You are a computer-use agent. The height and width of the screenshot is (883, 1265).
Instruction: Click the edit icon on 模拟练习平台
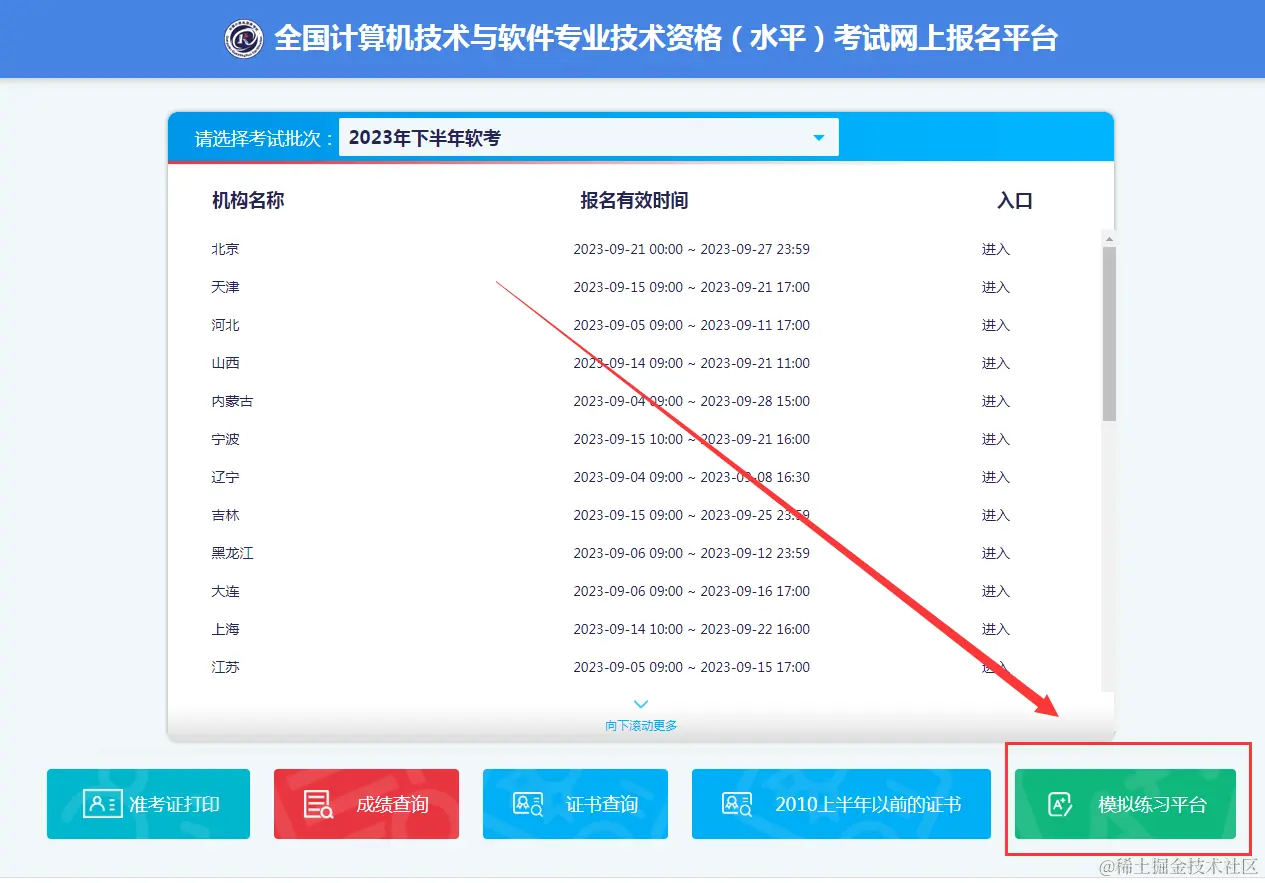tap(1060, 804)
